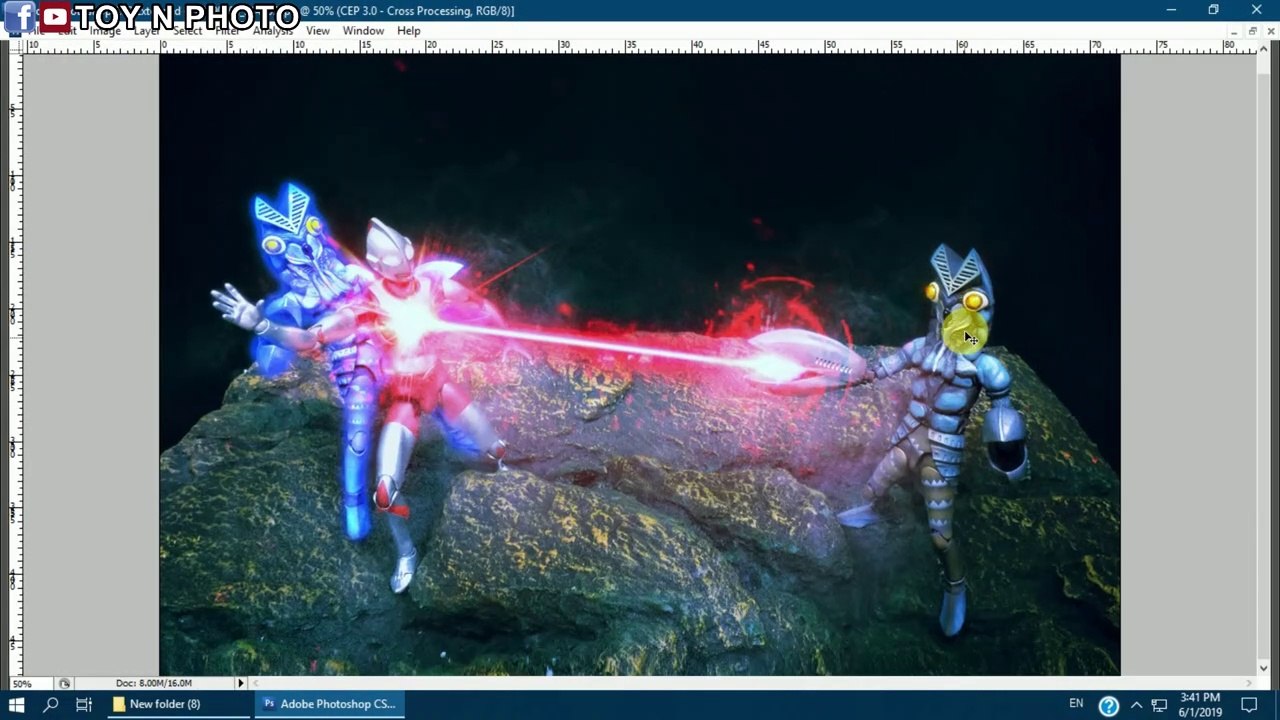This screenshot has height=720, width=1280.
Task: Click the vertical scrollbar's up arrow
Action: coord(1264,47)
